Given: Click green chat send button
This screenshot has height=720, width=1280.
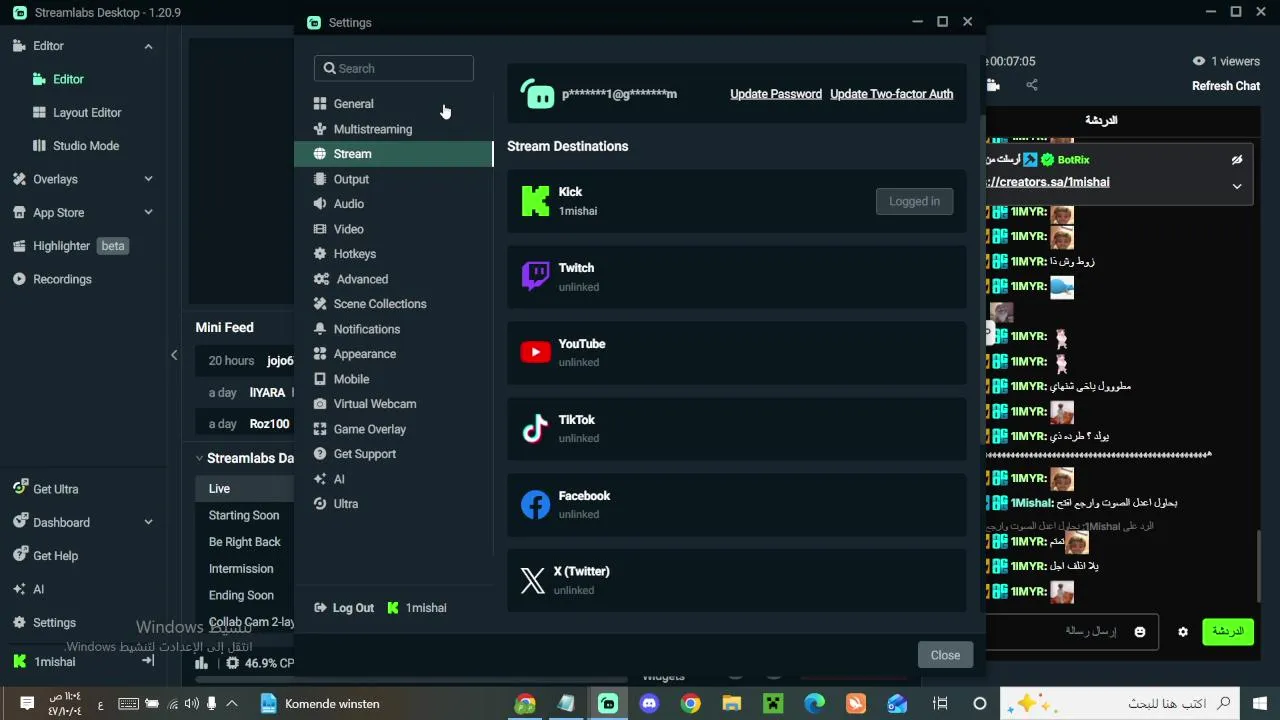Looking at the screenshot, I should click(x=1227, y=632).
